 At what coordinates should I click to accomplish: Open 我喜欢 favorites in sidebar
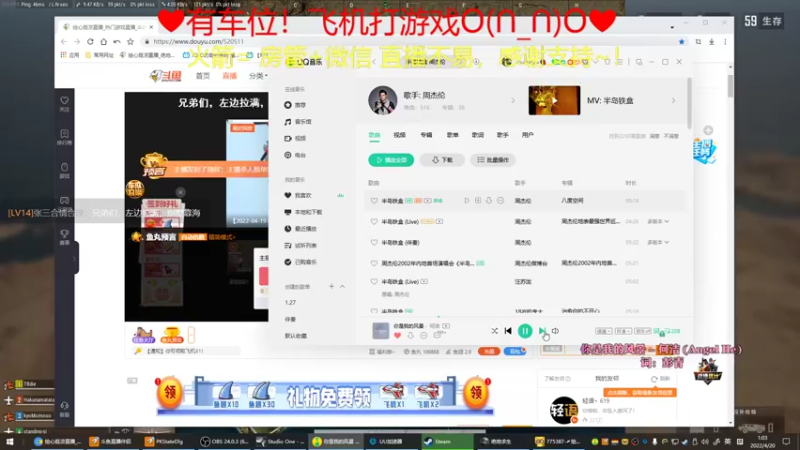pos(298,195)
